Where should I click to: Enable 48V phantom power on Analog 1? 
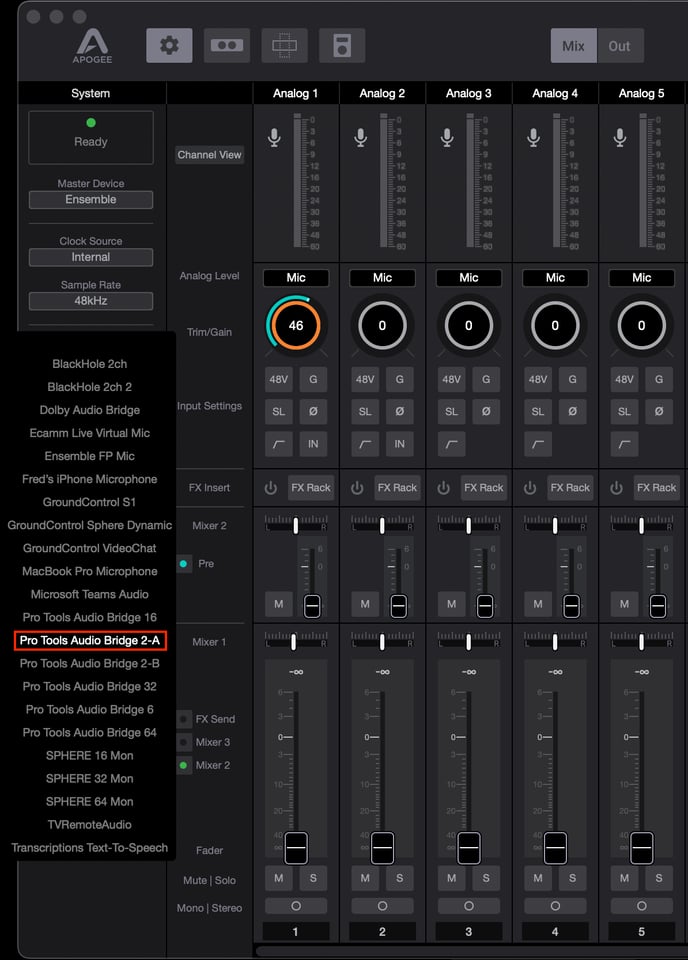pyautogui.click(x=279, y=379)
